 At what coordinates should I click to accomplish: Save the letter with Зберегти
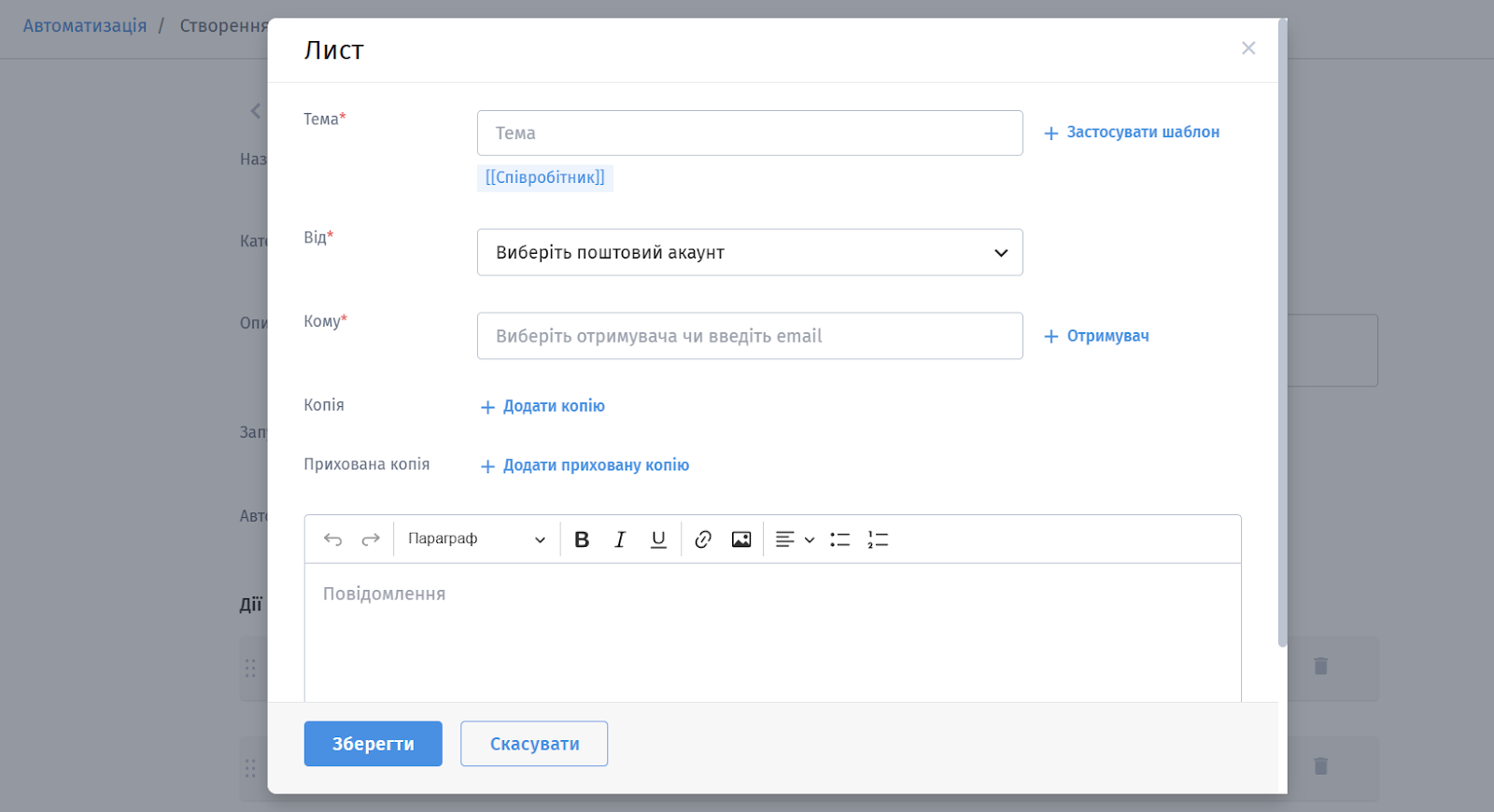pos(373,744)
